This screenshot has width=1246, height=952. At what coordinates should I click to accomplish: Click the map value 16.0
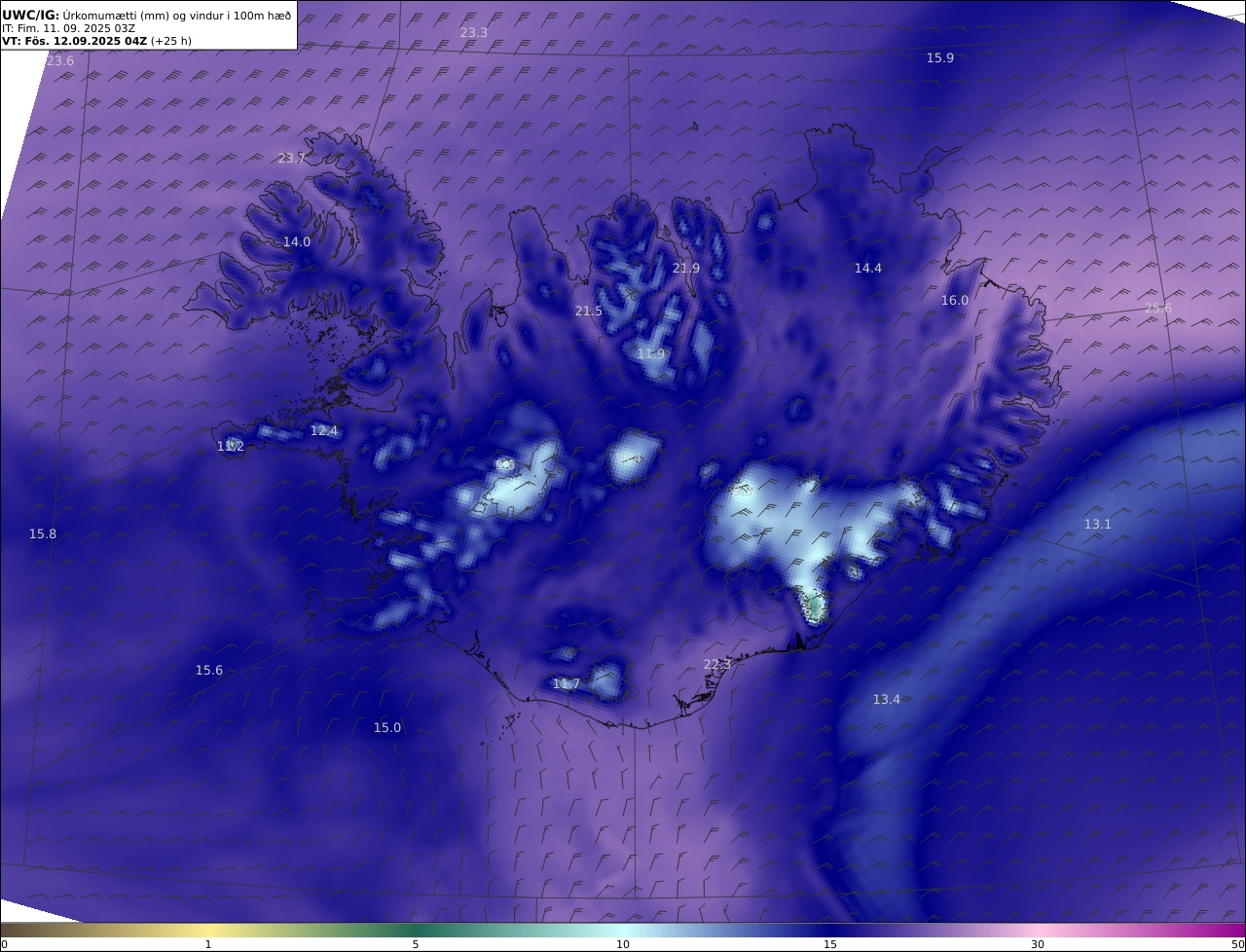point(955,300)
